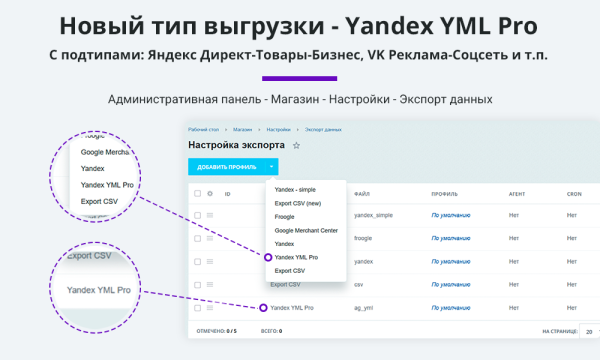
Task: Star the Настройка экспорта page as favorite
Action: click(296, 145)
